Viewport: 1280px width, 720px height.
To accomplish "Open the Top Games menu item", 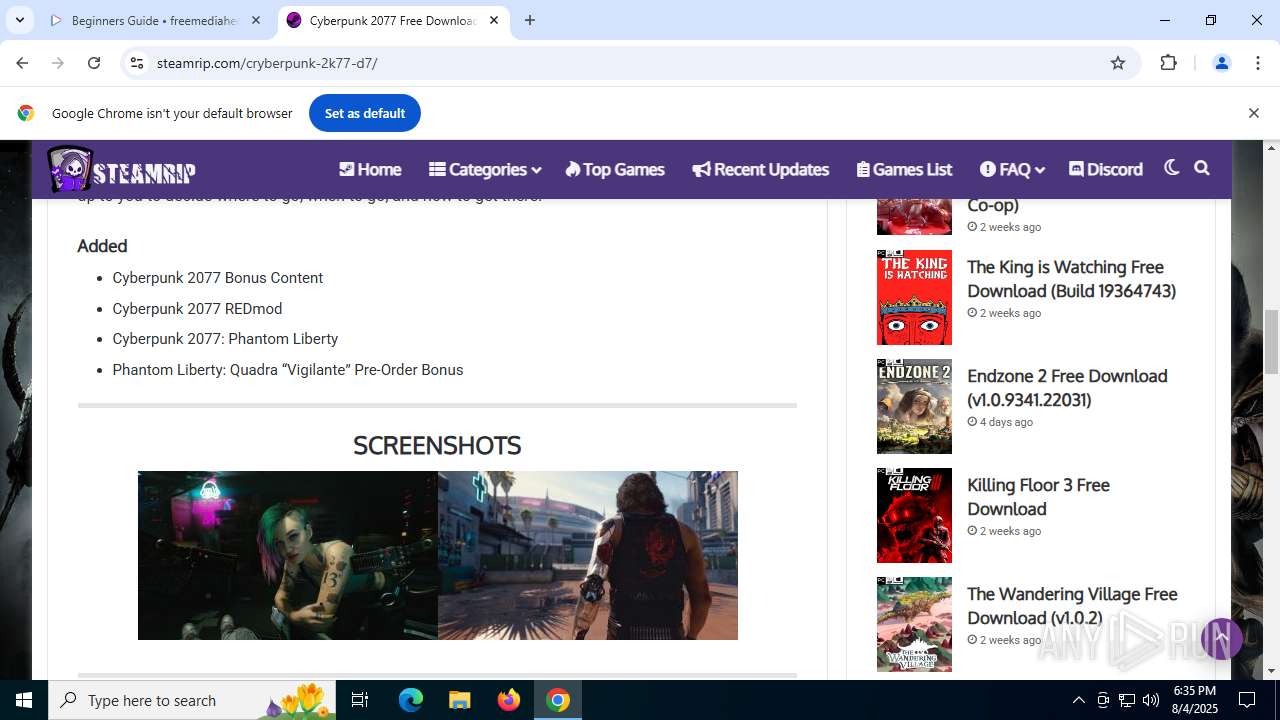I will [614, 169].
